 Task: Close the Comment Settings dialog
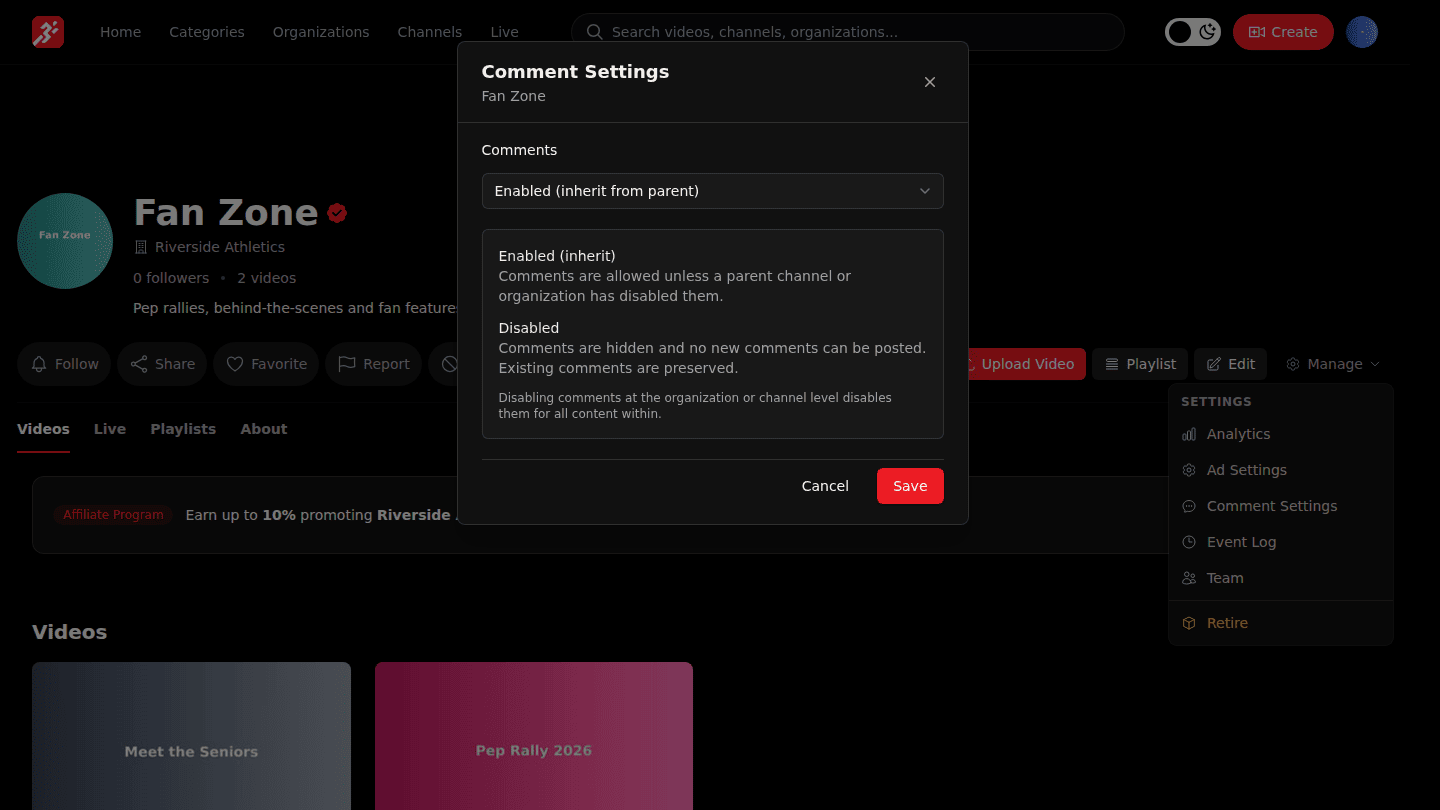(930, 82)
